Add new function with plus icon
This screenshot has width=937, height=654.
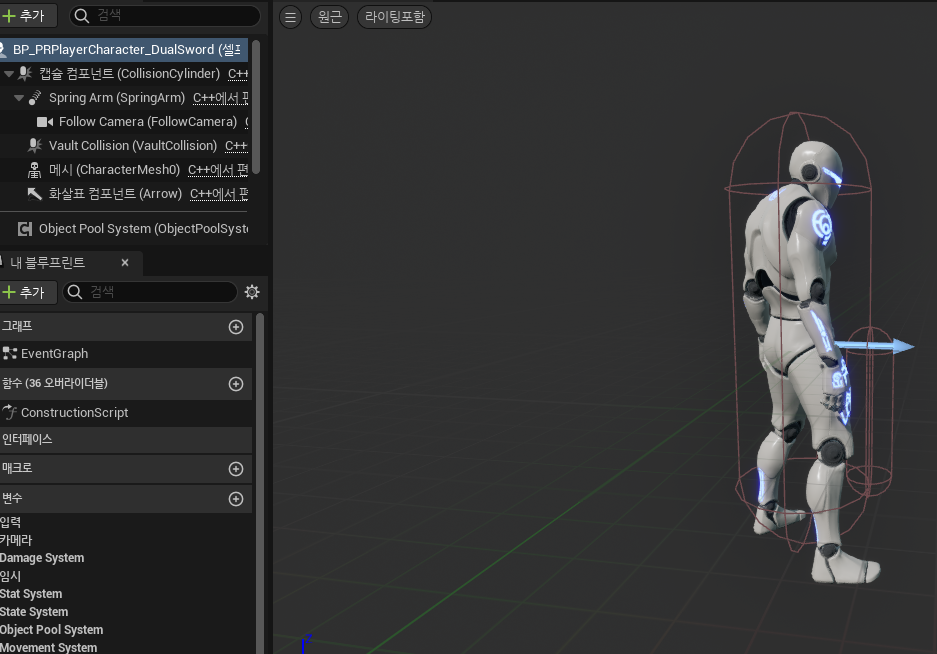pyautogui.click(x=236, y=384)
